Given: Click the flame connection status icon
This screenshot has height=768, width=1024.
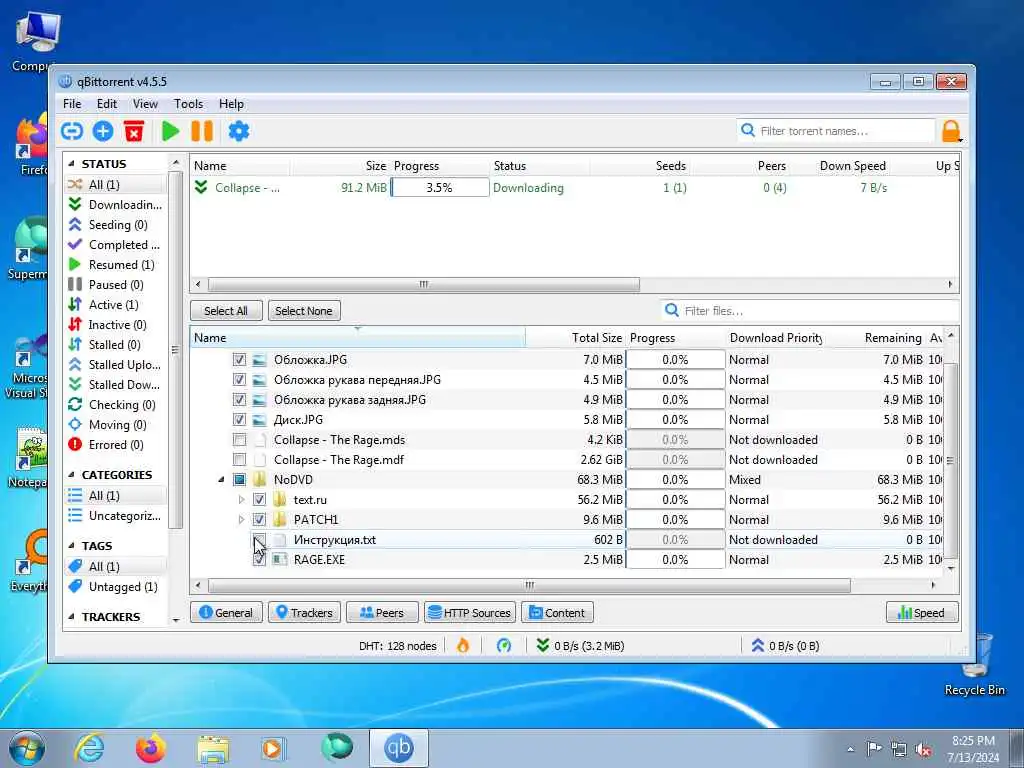Looking at the screenshot, I should coord(463,645).
